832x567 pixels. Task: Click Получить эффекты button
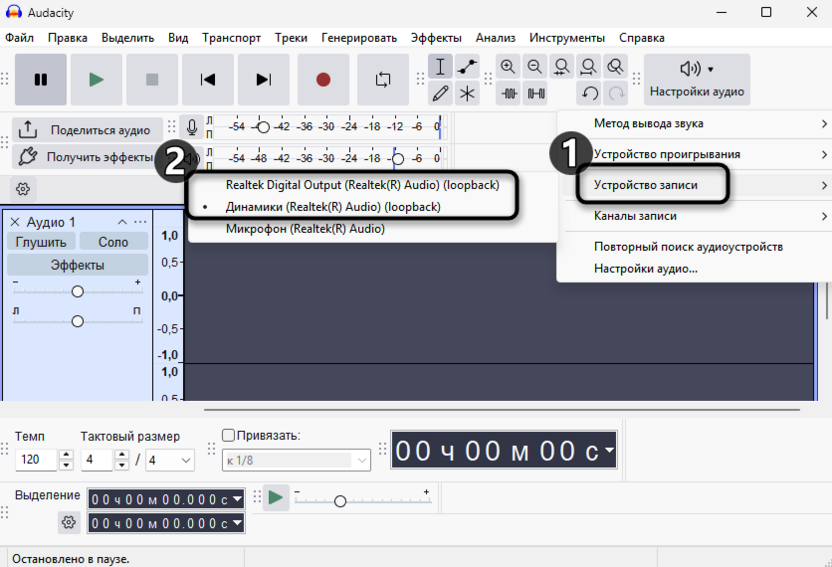tap(88, 157)
